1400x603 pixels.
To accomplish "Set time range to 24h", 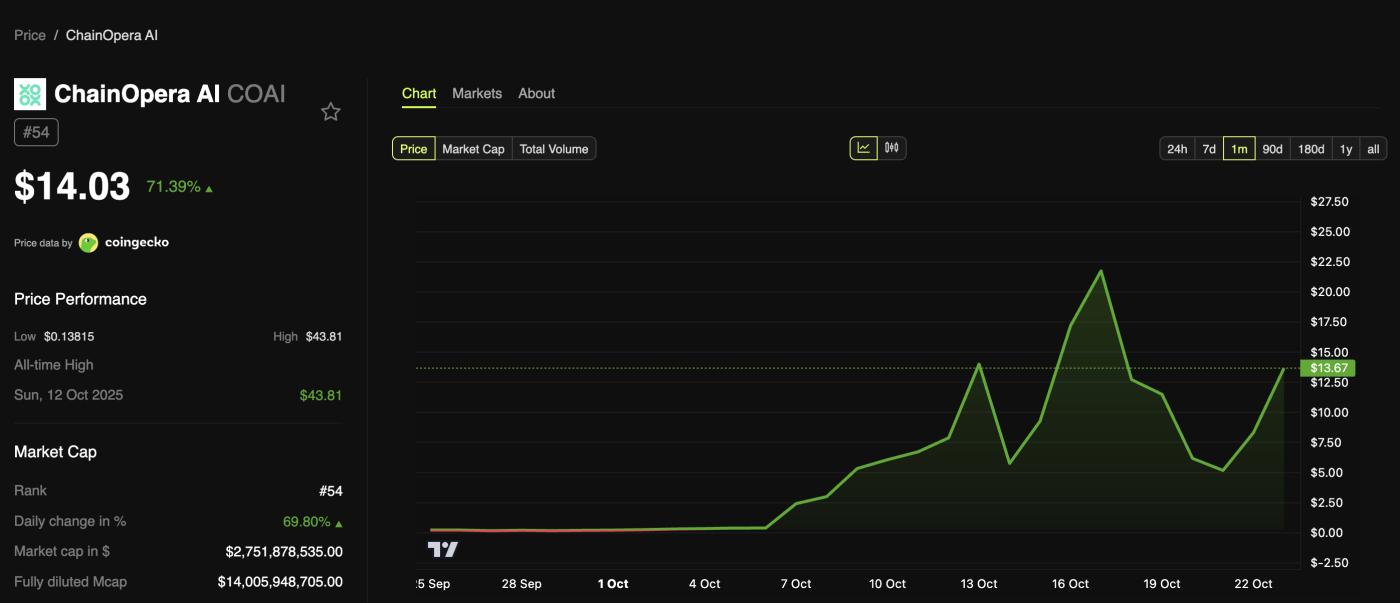I will (x=1177, y=149).
